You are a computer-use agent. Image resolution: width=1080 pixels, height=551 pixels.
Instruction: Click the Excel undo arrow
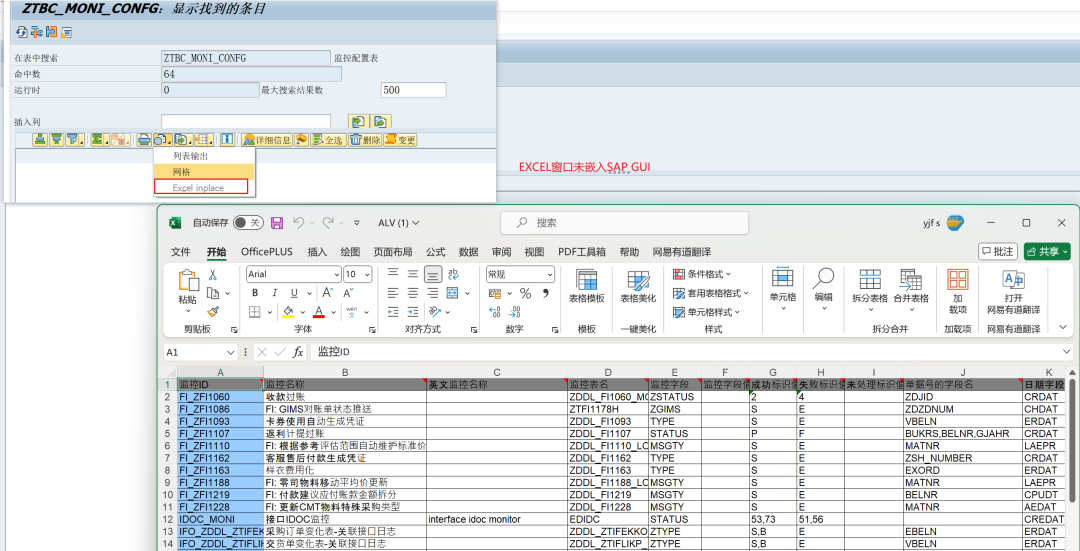(298, 222)
